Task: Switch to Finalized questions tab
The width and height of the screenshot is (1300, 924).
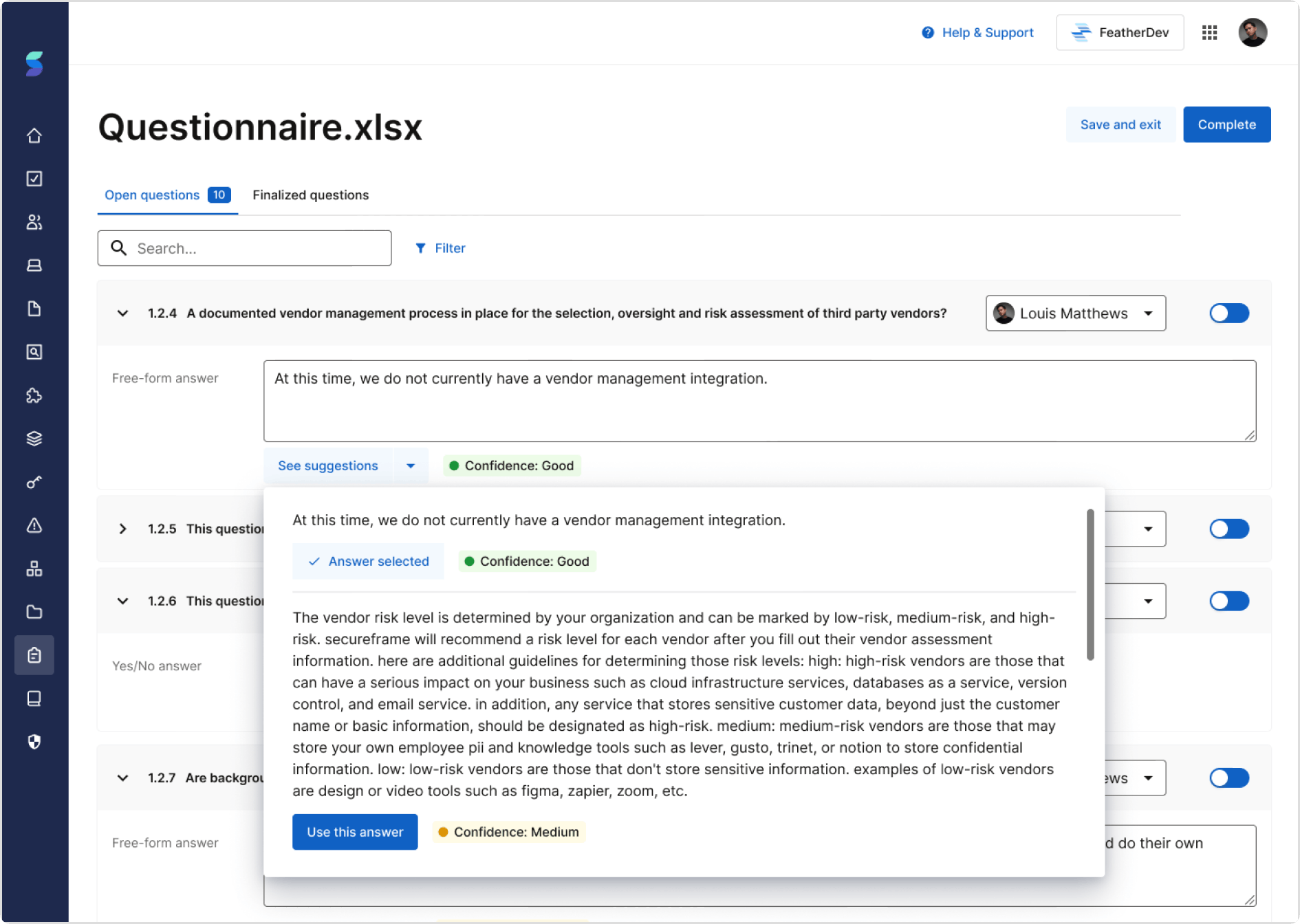Action: 310,195
